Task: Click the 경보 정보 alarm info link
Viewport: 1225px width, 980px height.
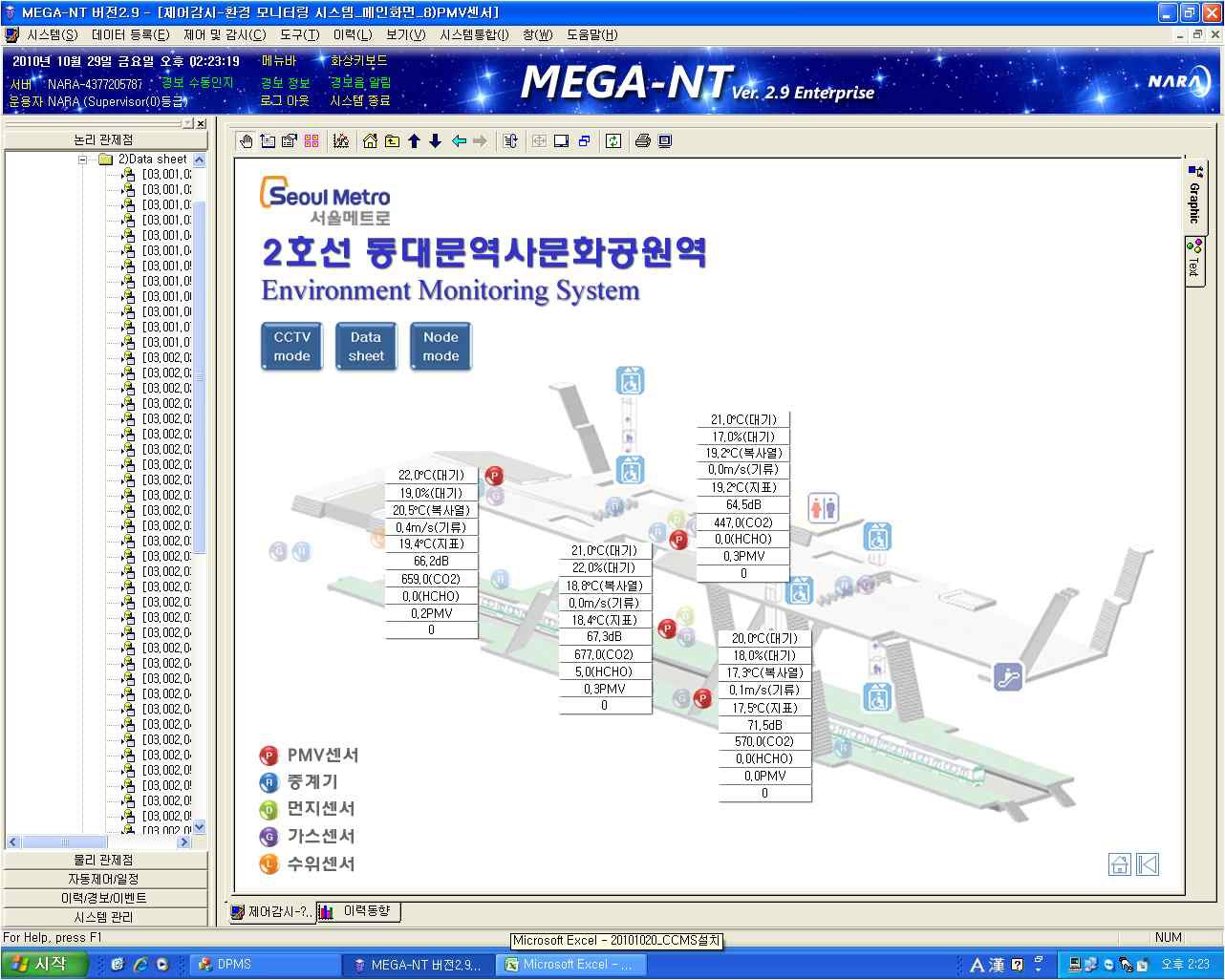Action: (x=285, y=83)
